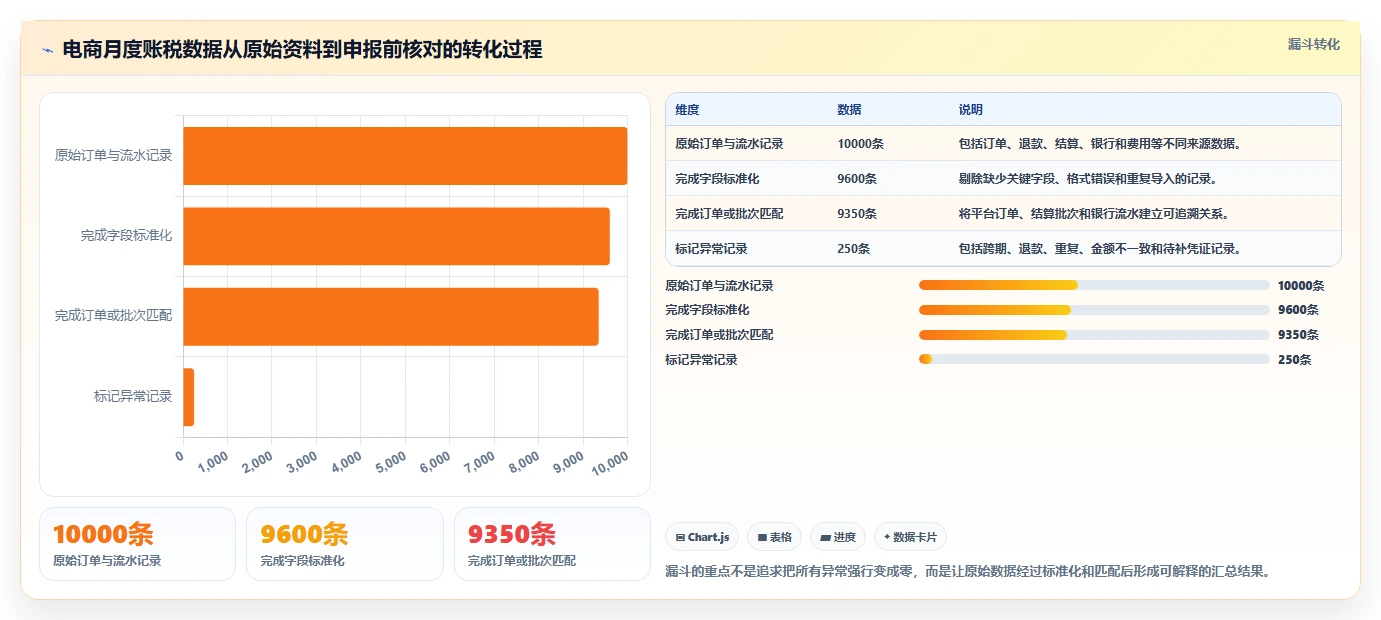Click x-axis tick label 5,000
Viewport: 1381px width, 620px height.
(390, 462)
